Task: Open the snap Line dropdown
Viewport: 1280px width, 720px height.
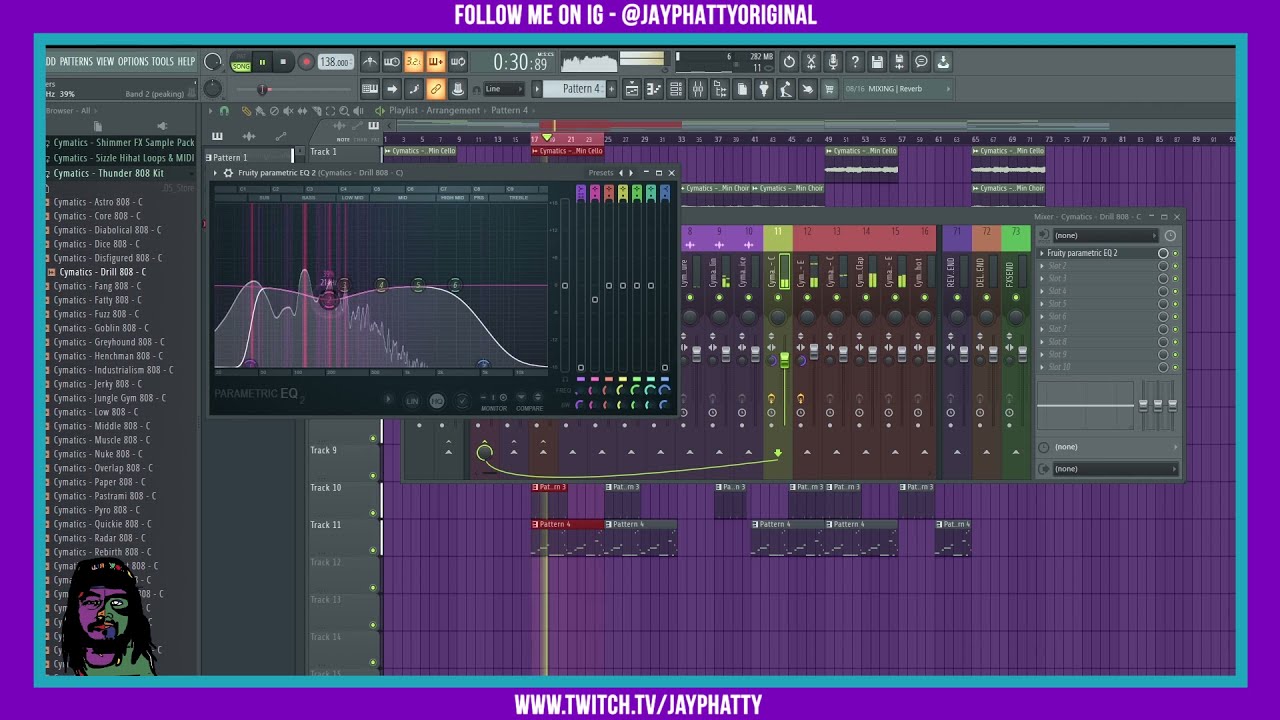Action: [x=504, y=89]
